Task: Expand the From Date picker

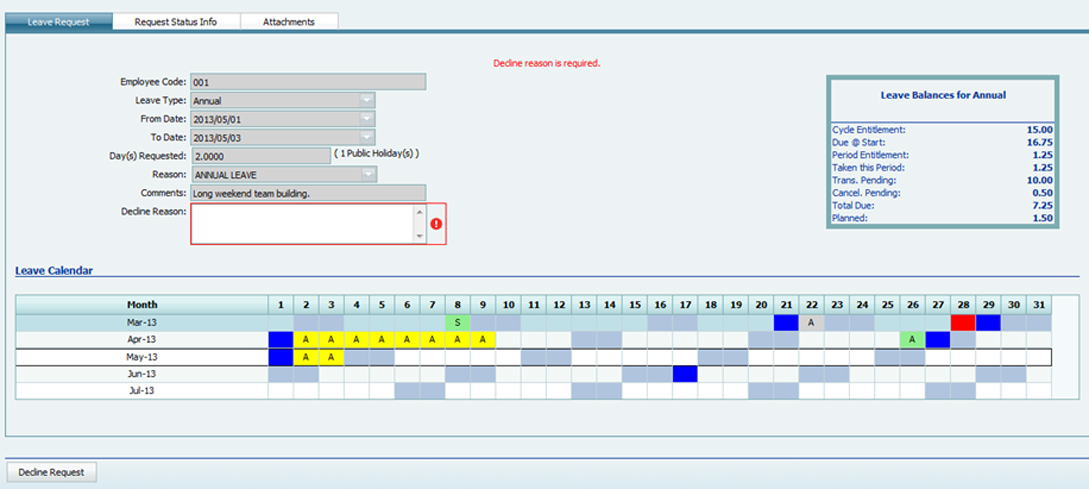Action: [367, 119]
